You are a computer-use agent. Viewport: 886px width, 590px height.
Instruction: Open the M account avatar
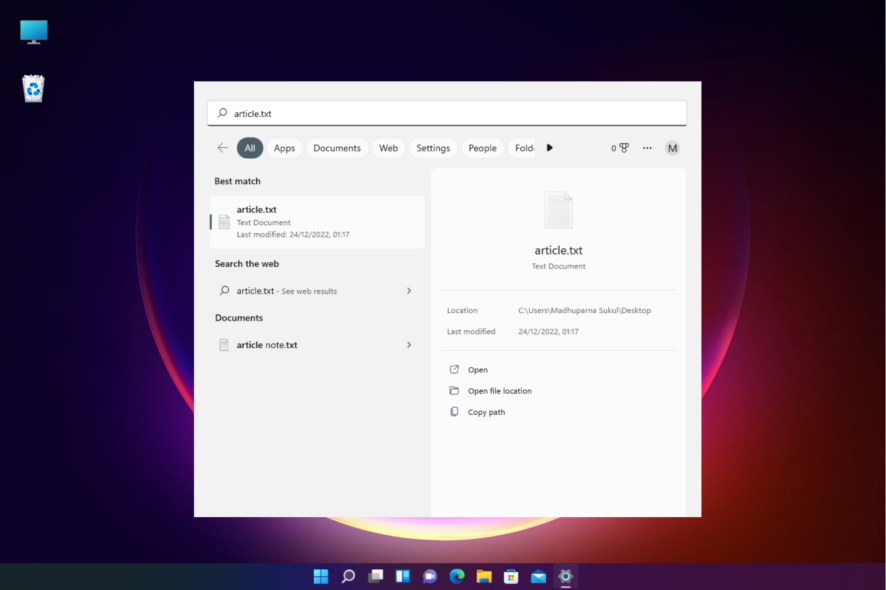click(x=672, y=147)
